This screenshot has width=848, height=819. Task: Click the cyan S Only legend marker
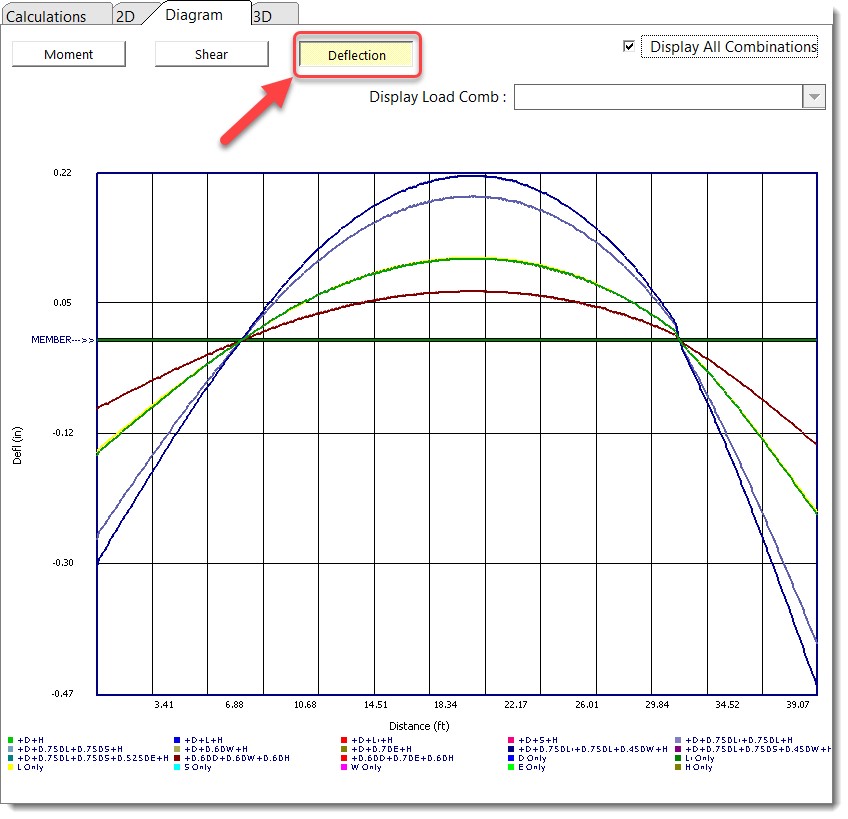(x=177, y=767)
